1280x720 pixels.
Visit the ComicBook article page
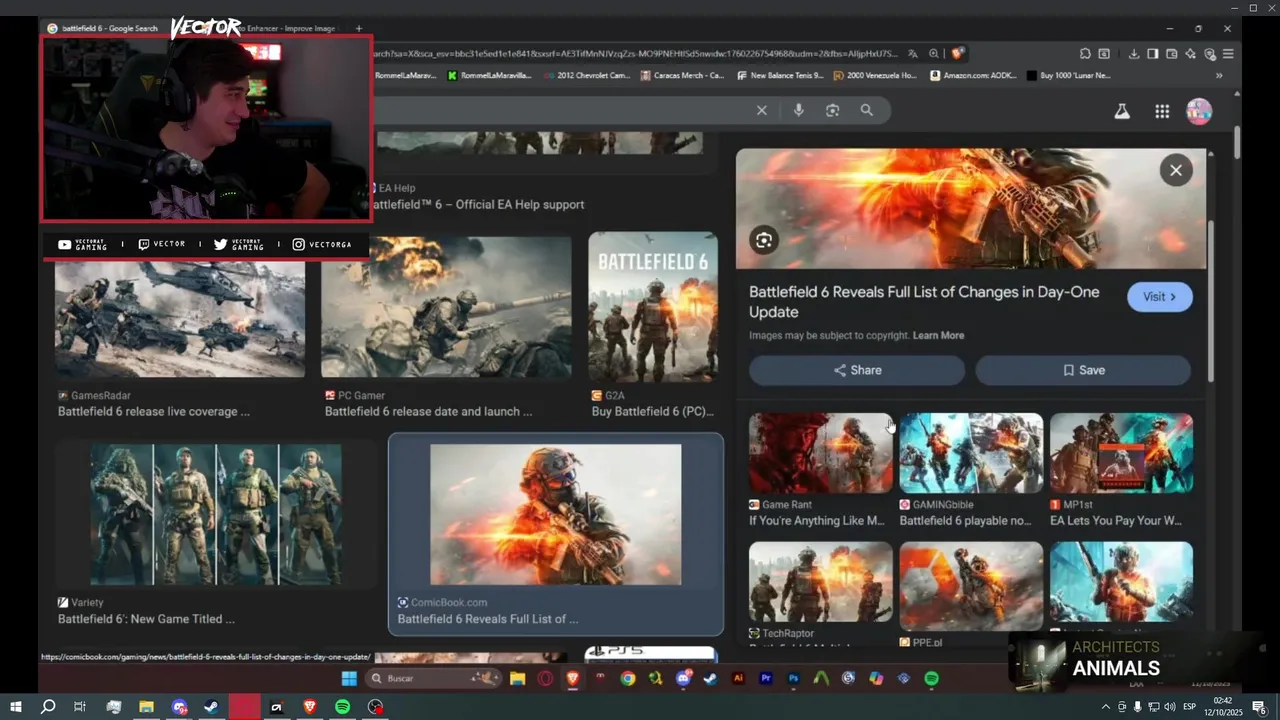[1159, 297]
